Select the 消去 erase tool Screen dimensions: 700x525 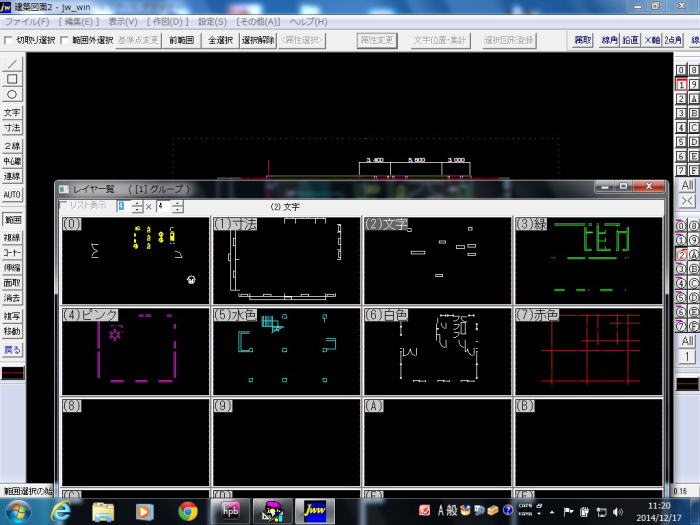tap(12, 298)
